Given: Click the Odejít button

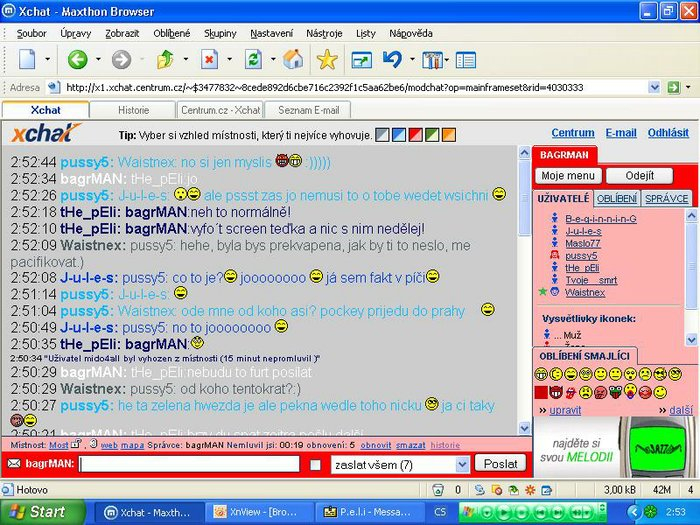Looking at the screenshot, I should click(639, 175).
